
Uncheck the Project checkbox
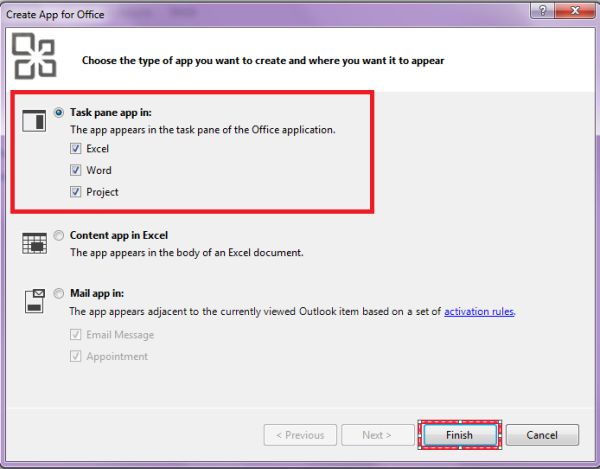[75, 192]
